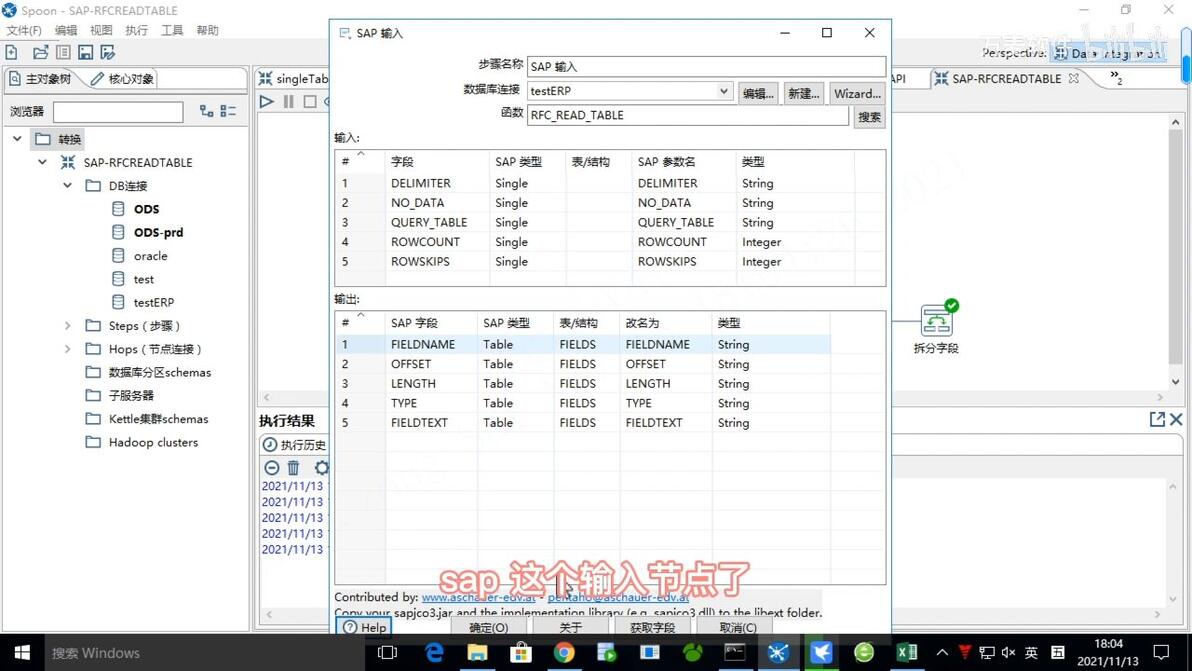
Task: Click the 获取字段 button
Action: point(652,627)
